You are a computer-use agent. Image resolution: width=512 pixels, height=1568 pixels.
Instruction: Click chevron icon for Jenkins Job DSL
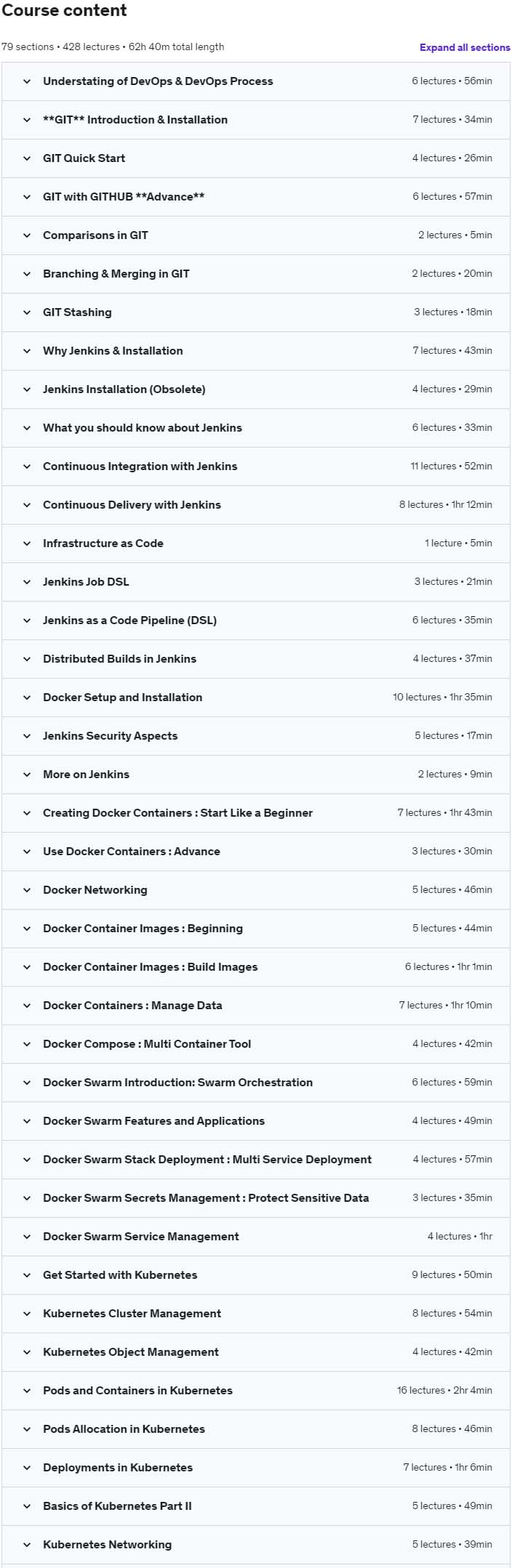click(27, 582)
